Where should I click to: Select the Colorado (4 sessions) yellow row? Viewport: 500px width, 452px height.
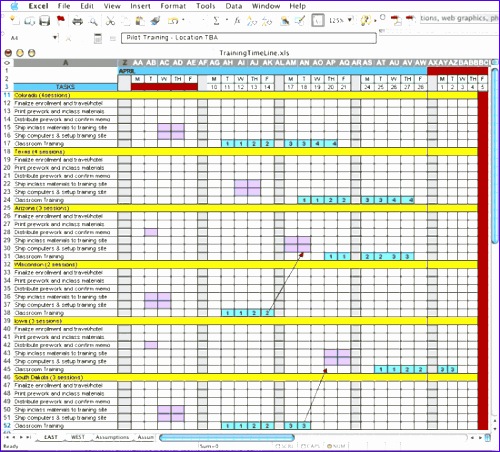[x=245, y=95]
